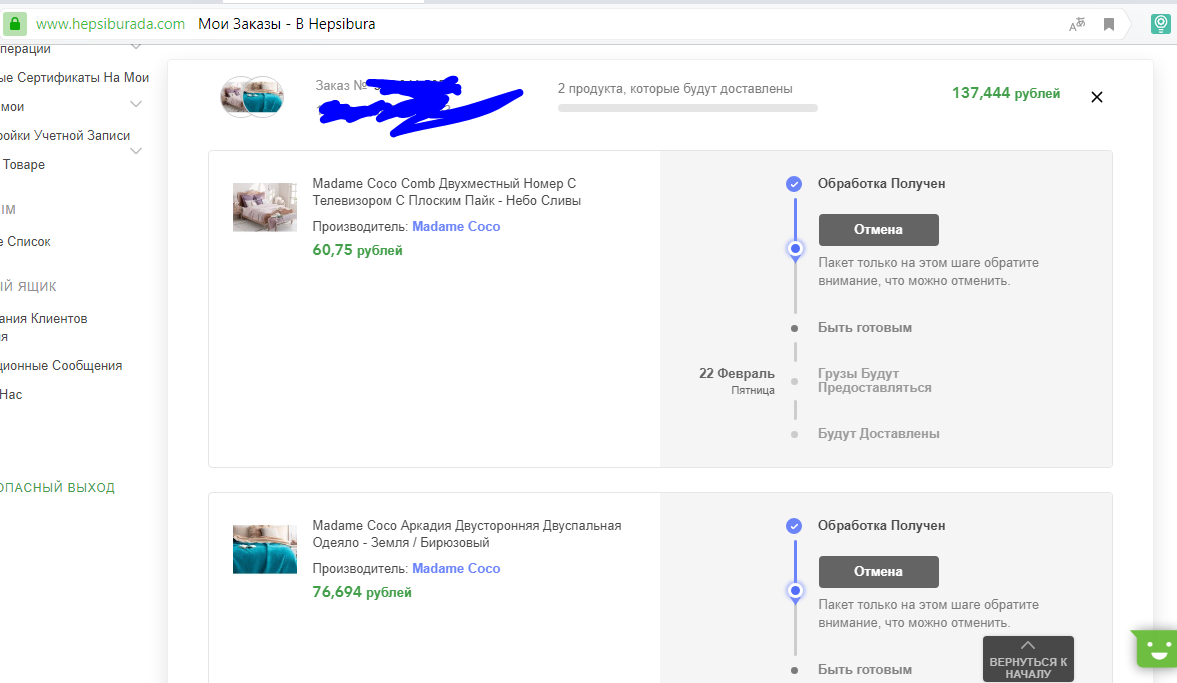1177x683 pixels.
Task: Open the Comb bedding set product thumbnail
Action: click(x=264, y=207)
